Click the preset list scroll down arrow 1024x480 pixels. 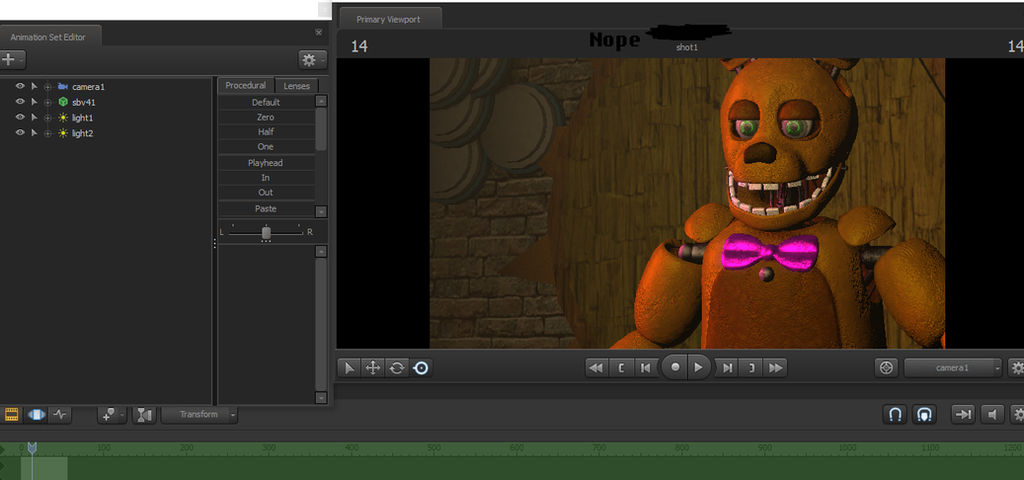(x=321, y=212)
